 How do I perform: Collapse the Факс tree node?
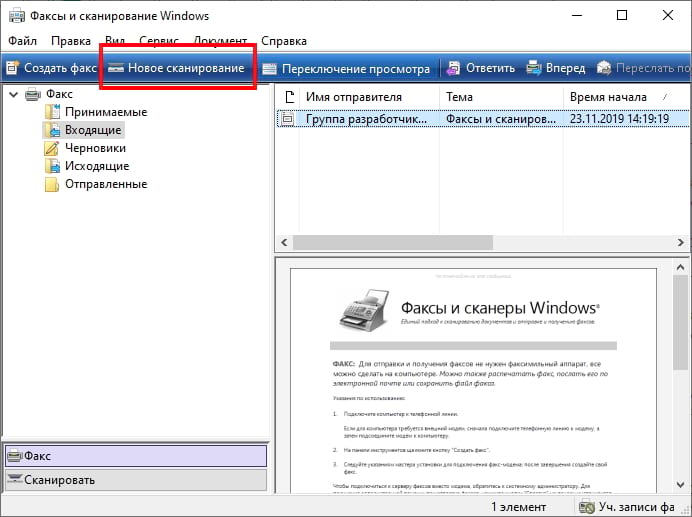12,94
